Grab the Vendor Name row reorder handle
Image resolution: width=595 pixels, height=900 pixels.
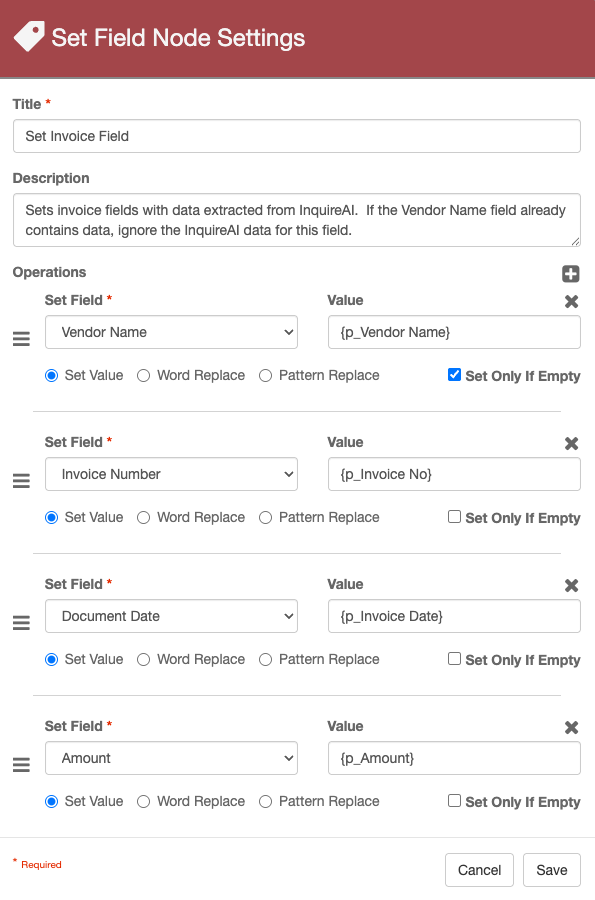(x=21, y=339)
